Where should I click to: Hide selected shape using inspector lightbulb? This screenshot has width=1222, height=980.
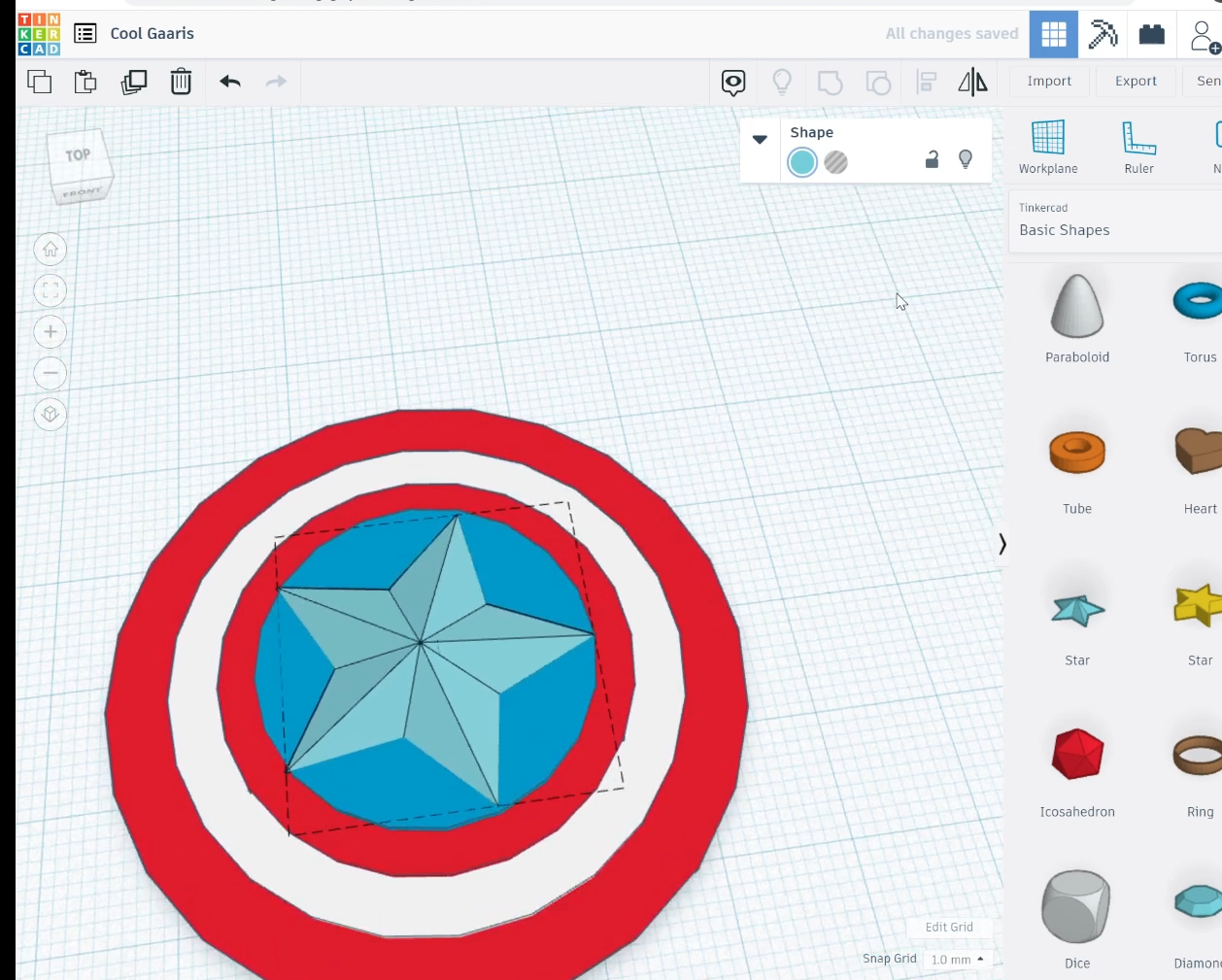coord(966,159)
